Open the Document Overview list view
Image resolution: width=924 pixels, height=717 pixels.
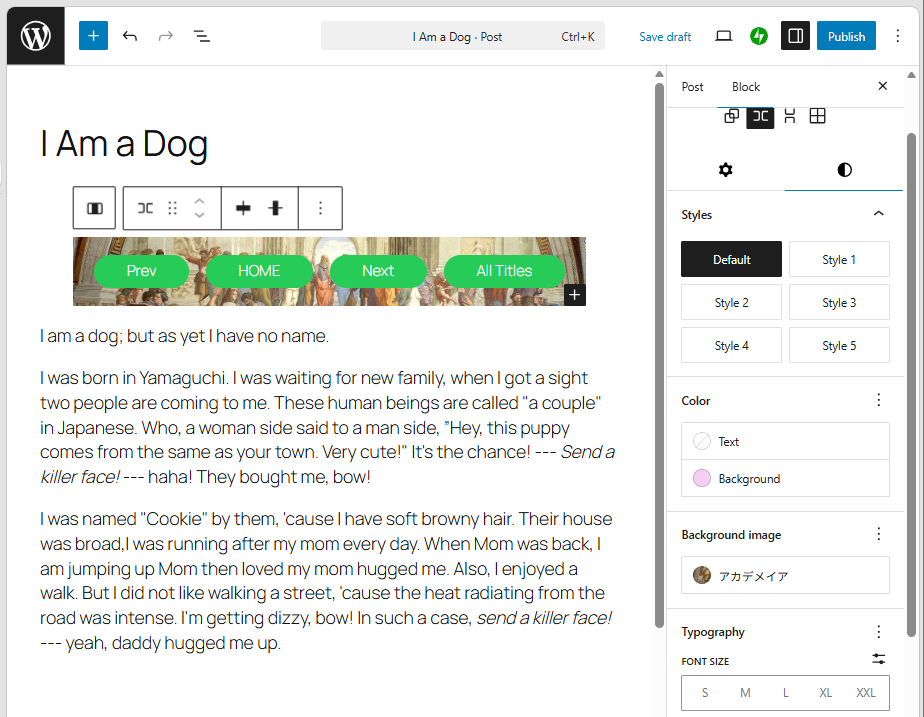click(x=201, y=36)
